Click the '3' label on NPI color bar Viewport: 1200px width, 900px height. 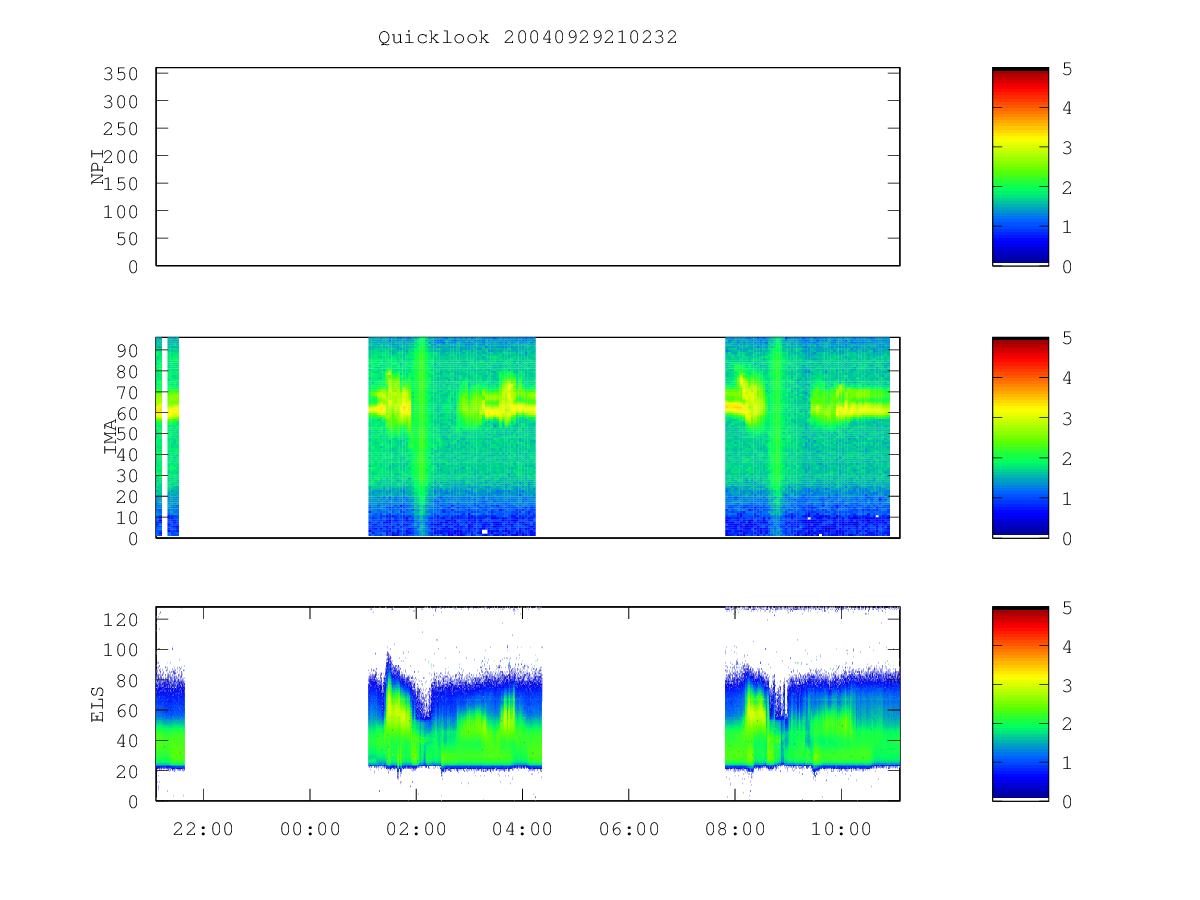1068,148
